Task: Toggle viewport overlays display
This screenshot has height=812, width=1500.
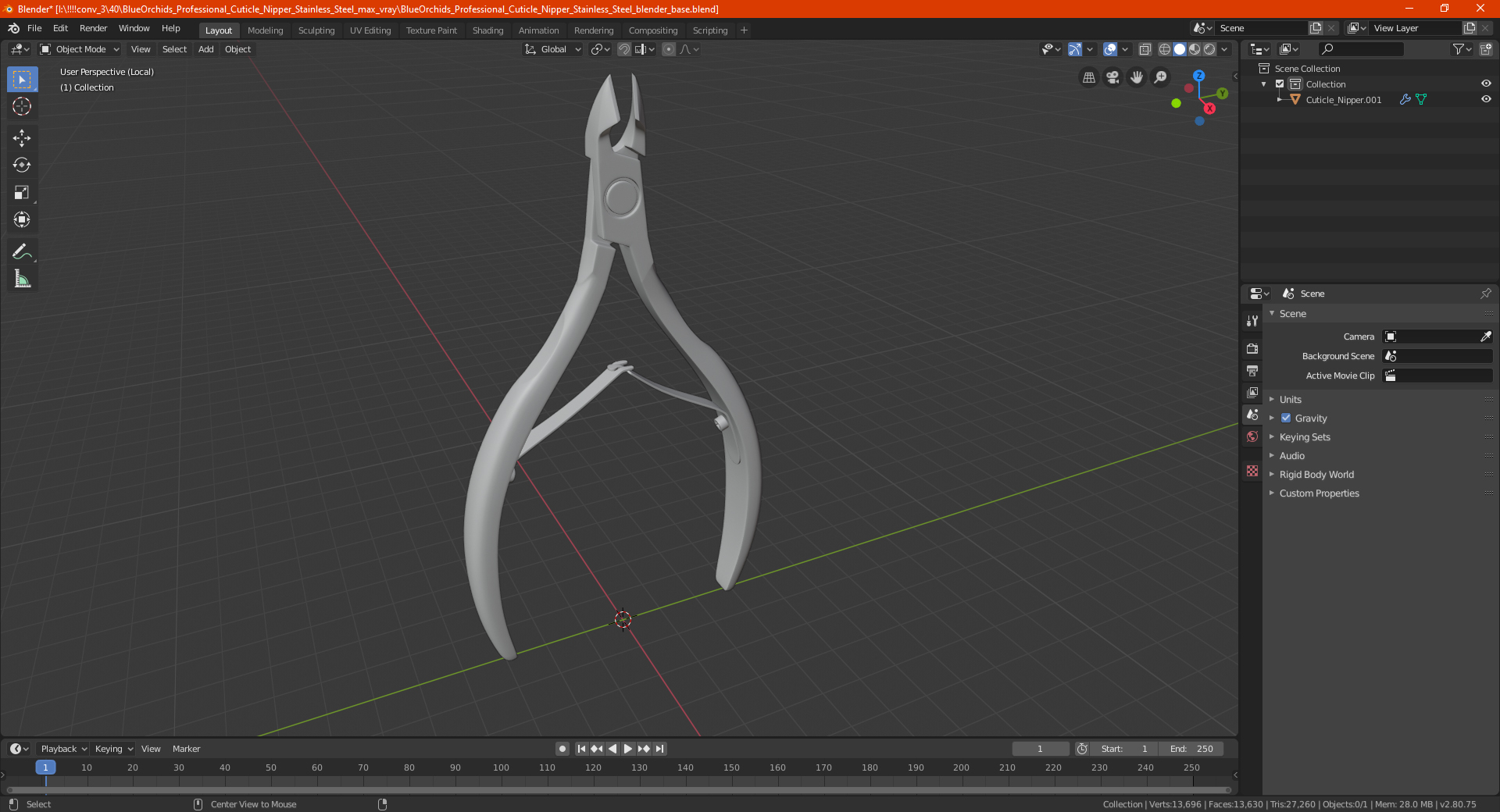Action: point(1110,49)
